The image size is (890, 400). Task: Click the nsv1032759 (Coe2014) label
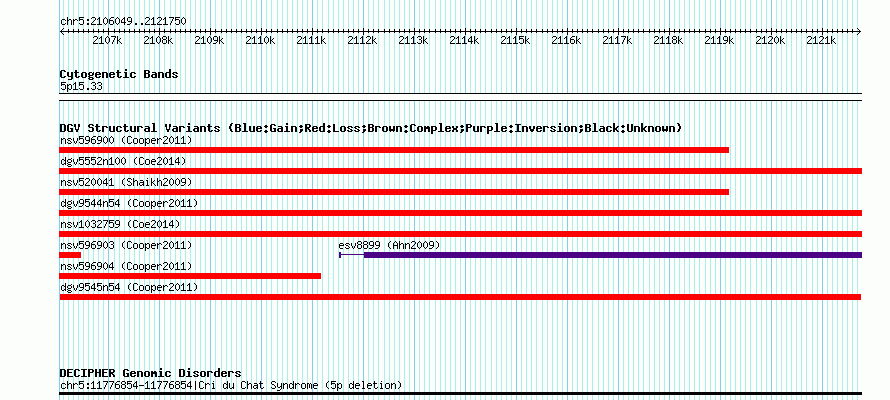pyautogui.click(x=120, y=224)
